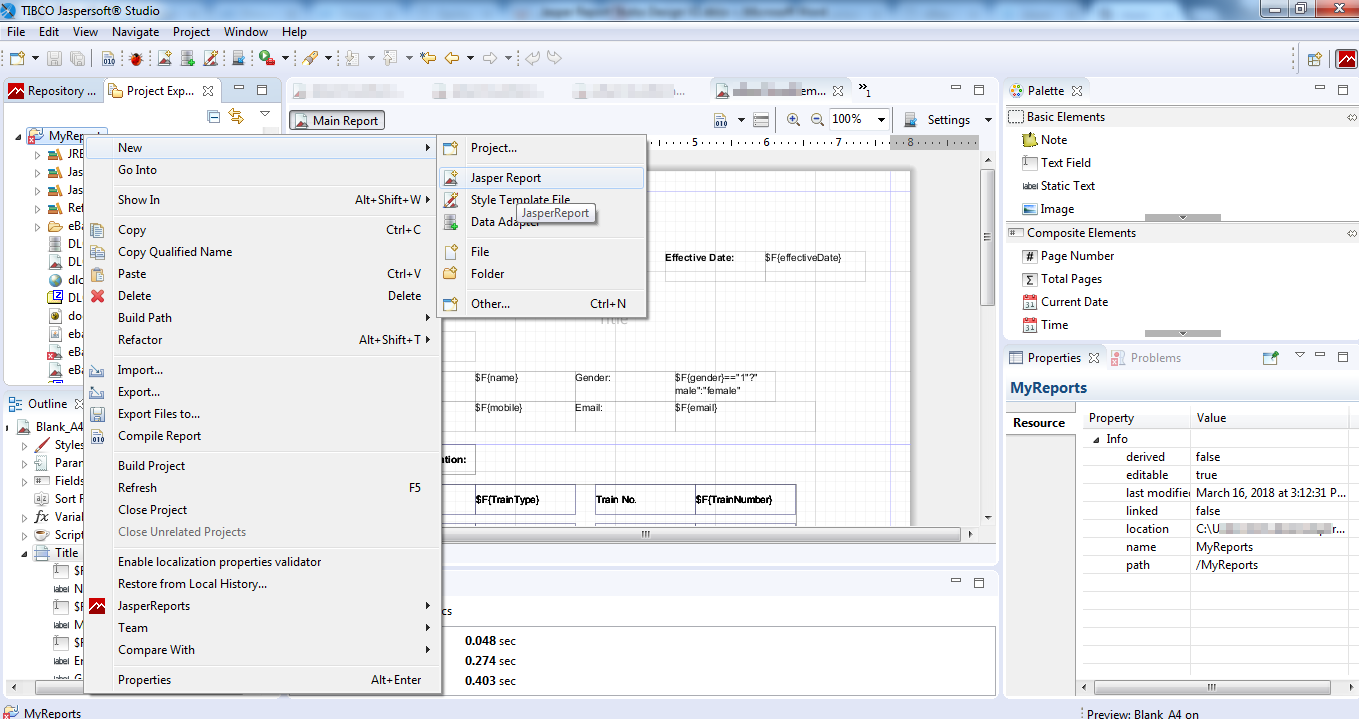Choose Other... in the New submenu

541,304
